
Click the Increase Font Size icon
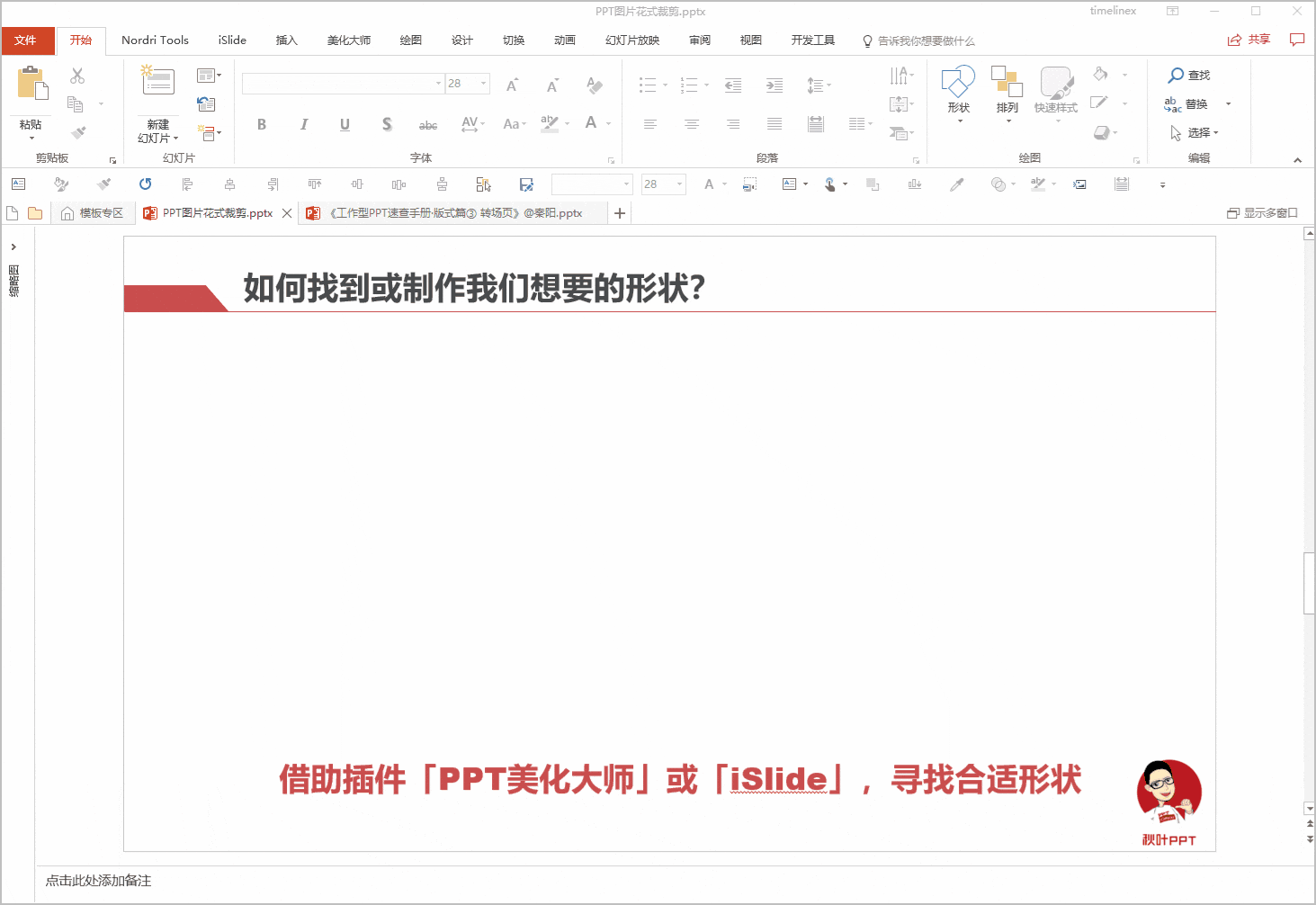512,85
